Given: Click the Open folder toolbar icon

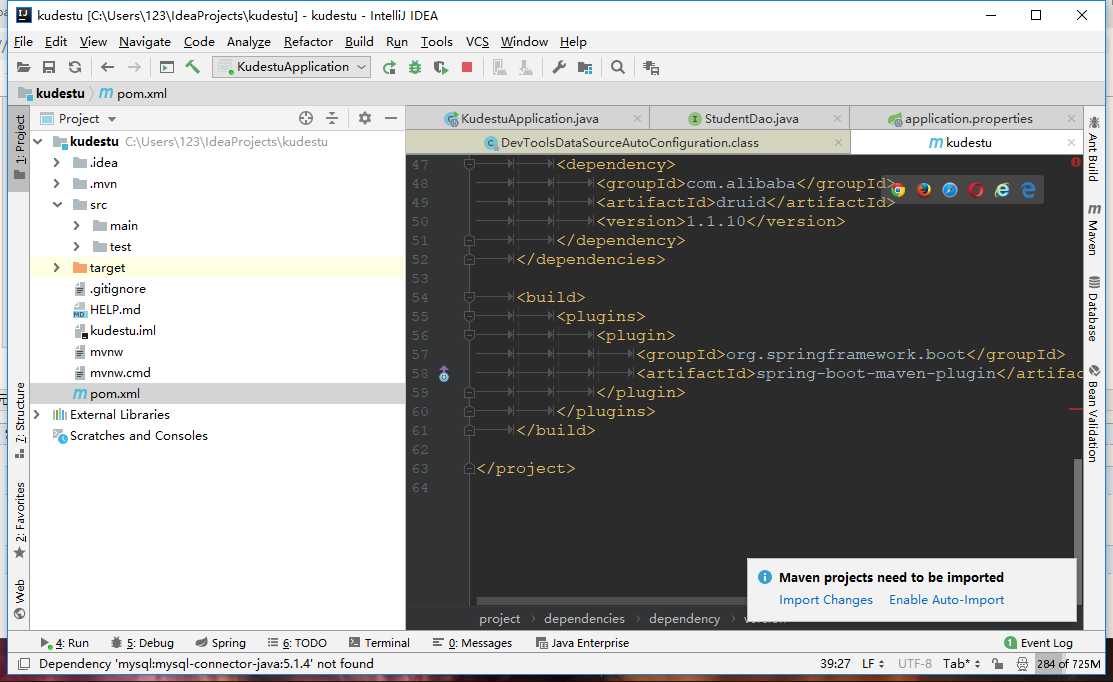Looking at the screenshot, I should [x=23, y=67].
